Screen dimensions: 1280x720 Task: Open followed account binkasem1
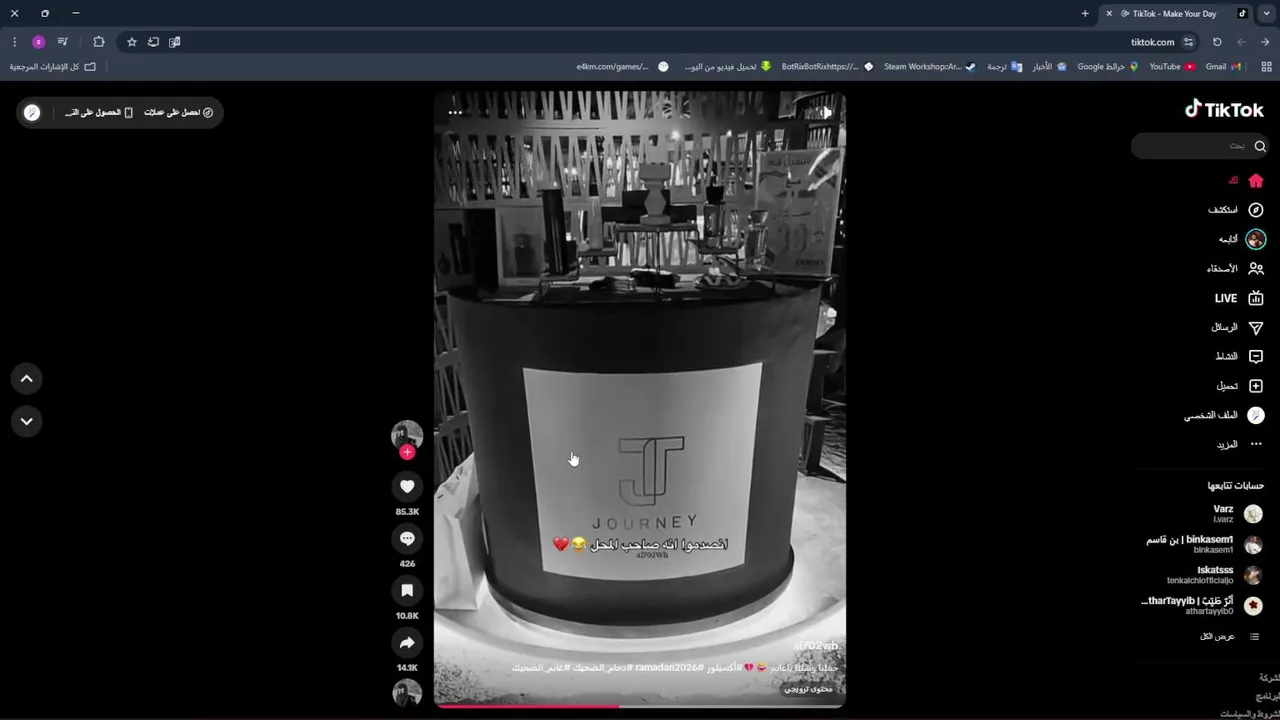tap(1204, 545)
